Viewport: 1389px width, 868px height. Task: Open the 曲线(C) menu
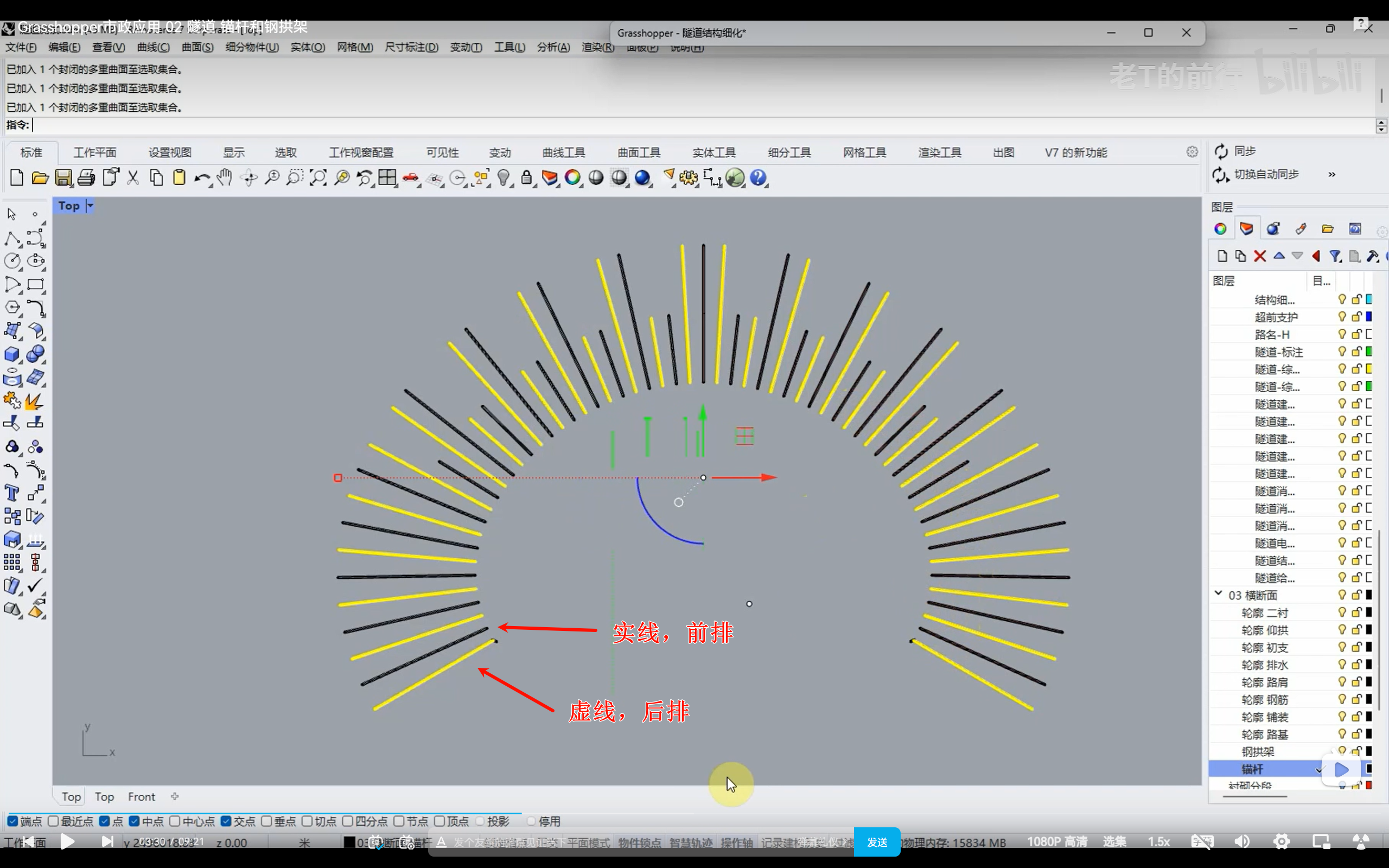[152, 47]
